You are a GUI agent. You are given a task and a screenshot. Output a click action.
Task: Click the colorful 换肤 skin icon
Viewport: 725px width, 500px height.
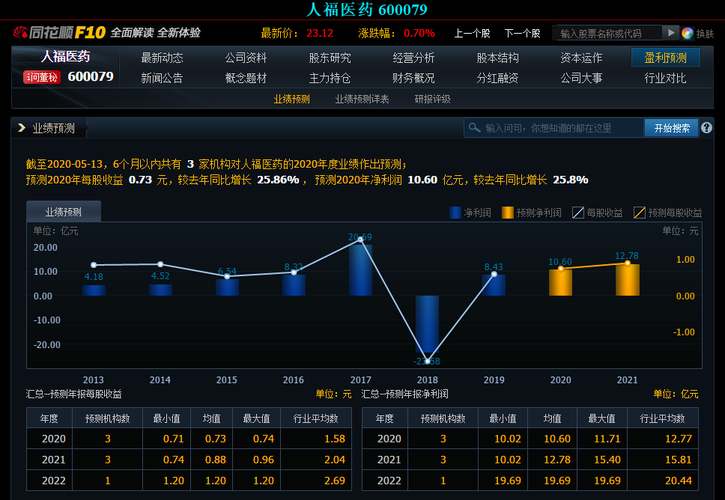click(687, 33)
